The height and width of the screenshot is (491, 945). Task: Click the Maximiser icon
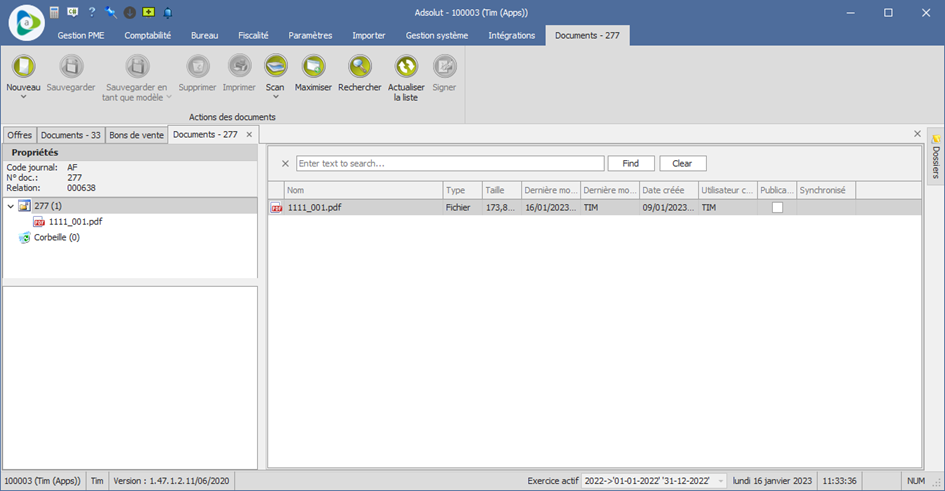313,66
